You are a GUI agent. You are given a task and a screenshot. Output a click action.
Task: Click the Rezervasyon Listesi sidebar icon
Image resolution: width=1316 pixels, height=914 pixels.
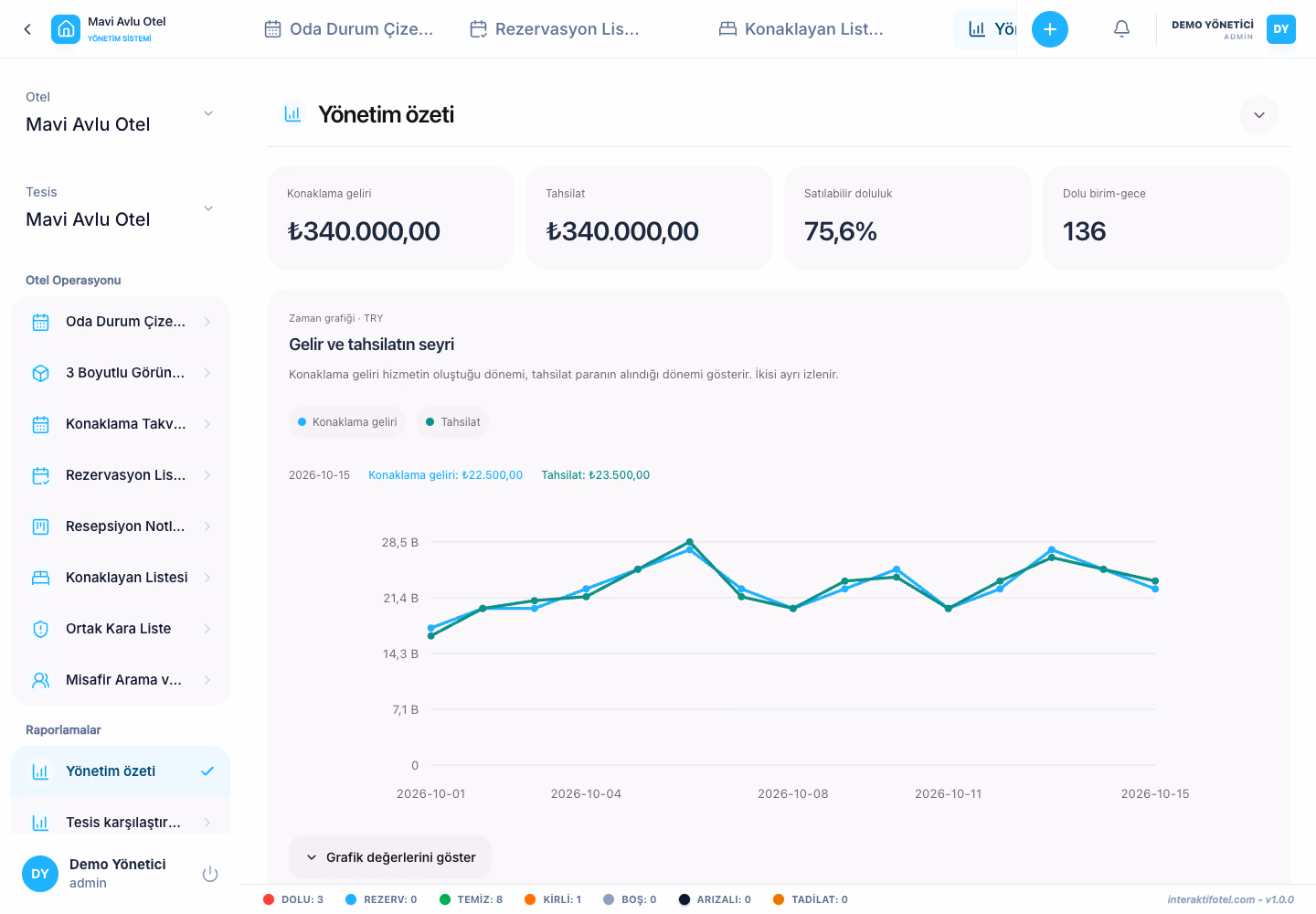(x=41, y=475)
